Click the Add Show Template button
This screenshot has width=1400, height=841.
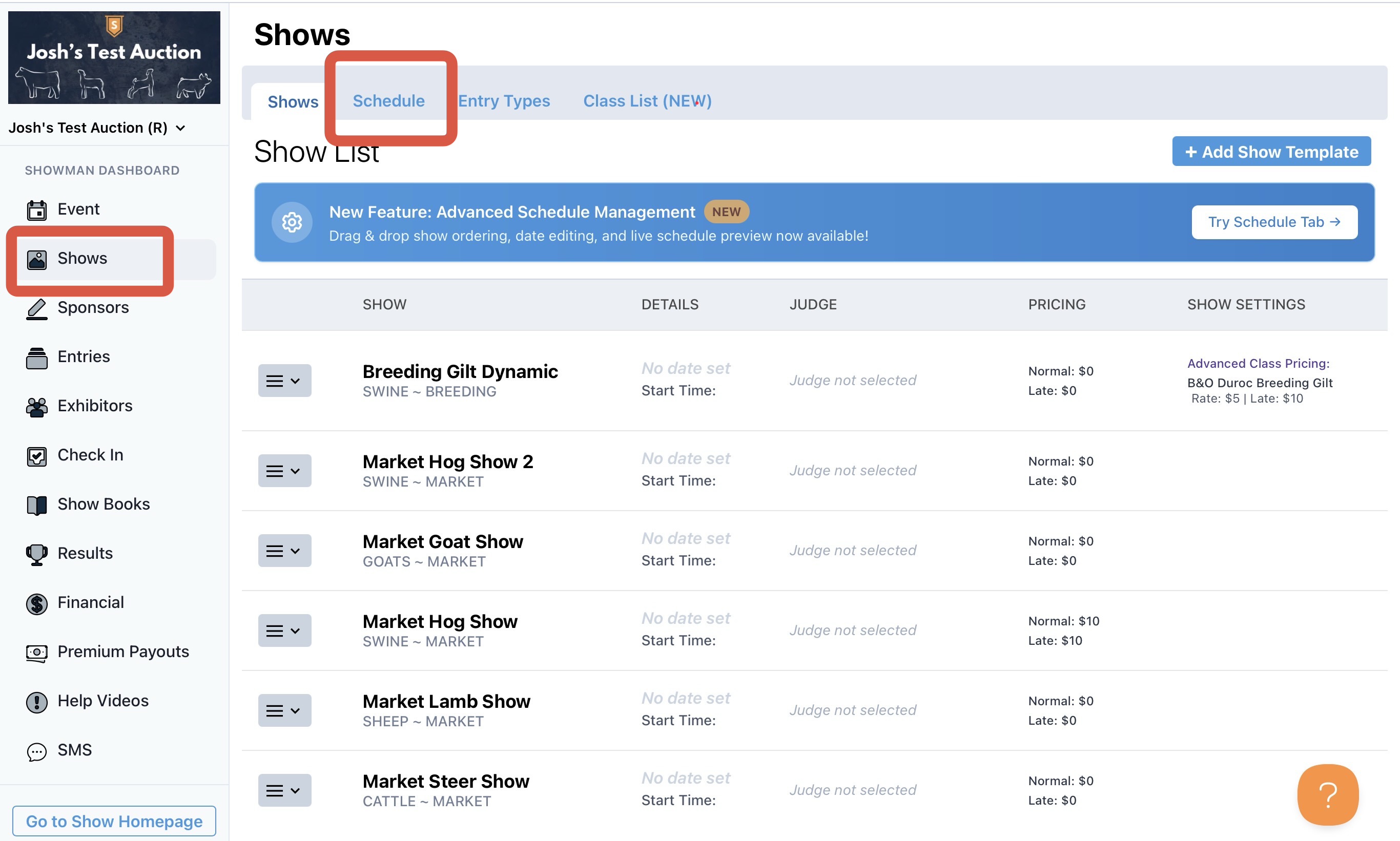[x=1271, y=151]
